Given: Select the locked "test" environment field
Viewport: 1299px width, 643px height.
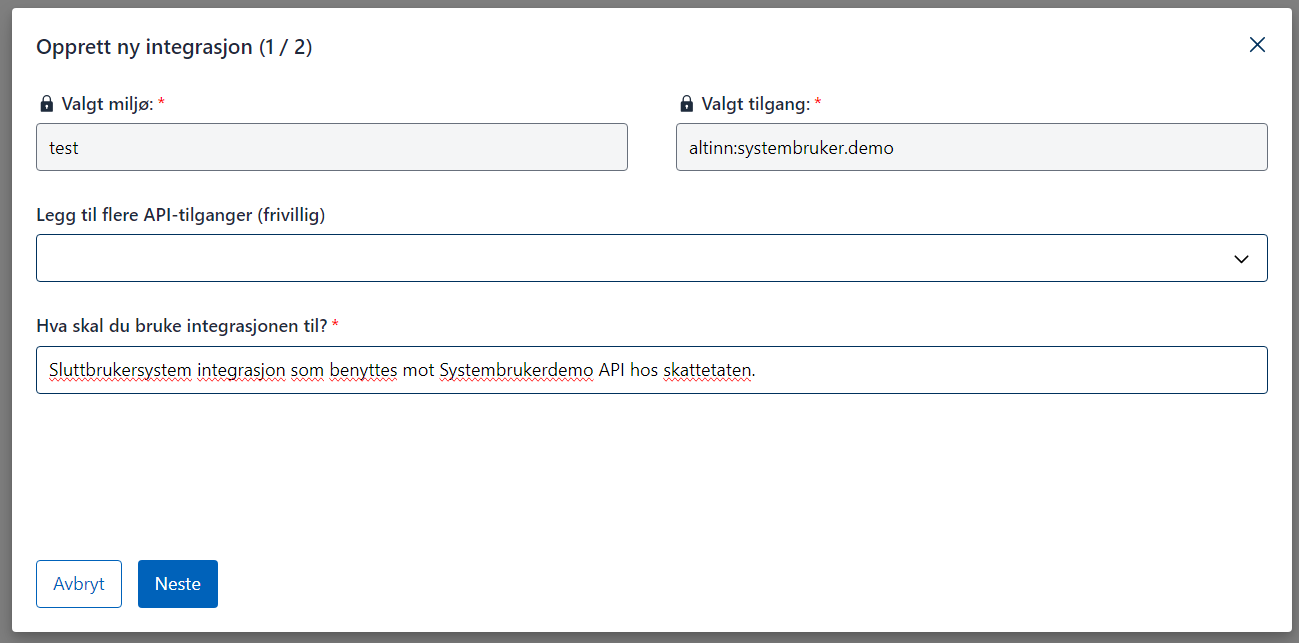Looking at the screenshot, I should [x=331, y=148].
